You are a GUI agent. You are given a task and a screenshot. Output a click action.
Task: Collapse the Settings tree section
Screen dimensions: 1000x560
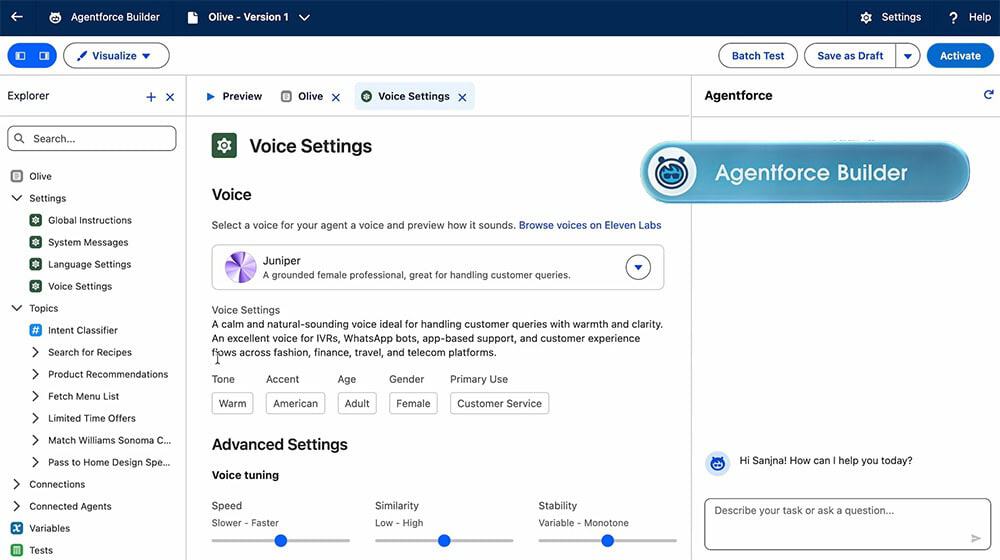click(17, 198)
